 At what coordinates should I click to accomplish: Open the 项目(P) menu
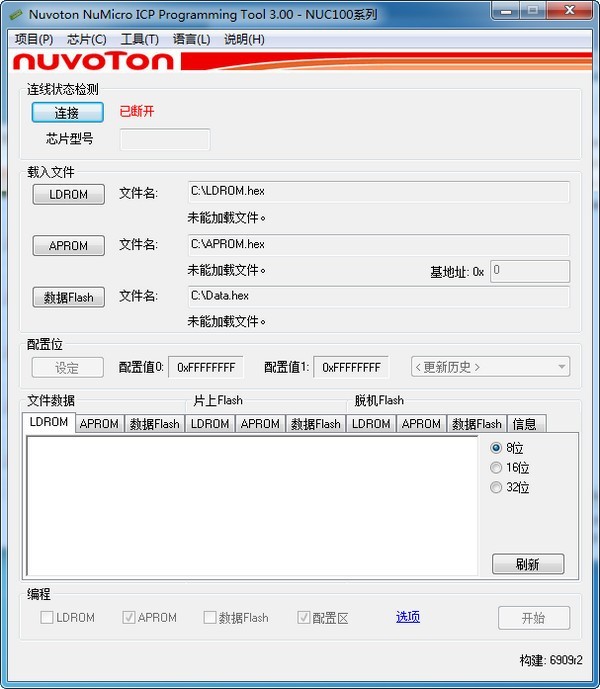(x=34, y=40)
